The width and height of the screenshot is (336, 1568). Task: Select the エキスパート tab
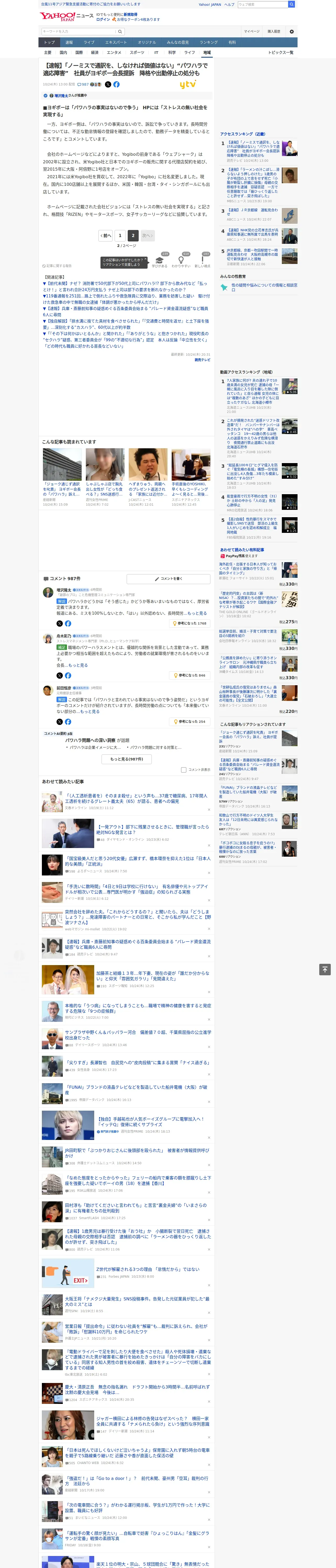coord(116,43)
